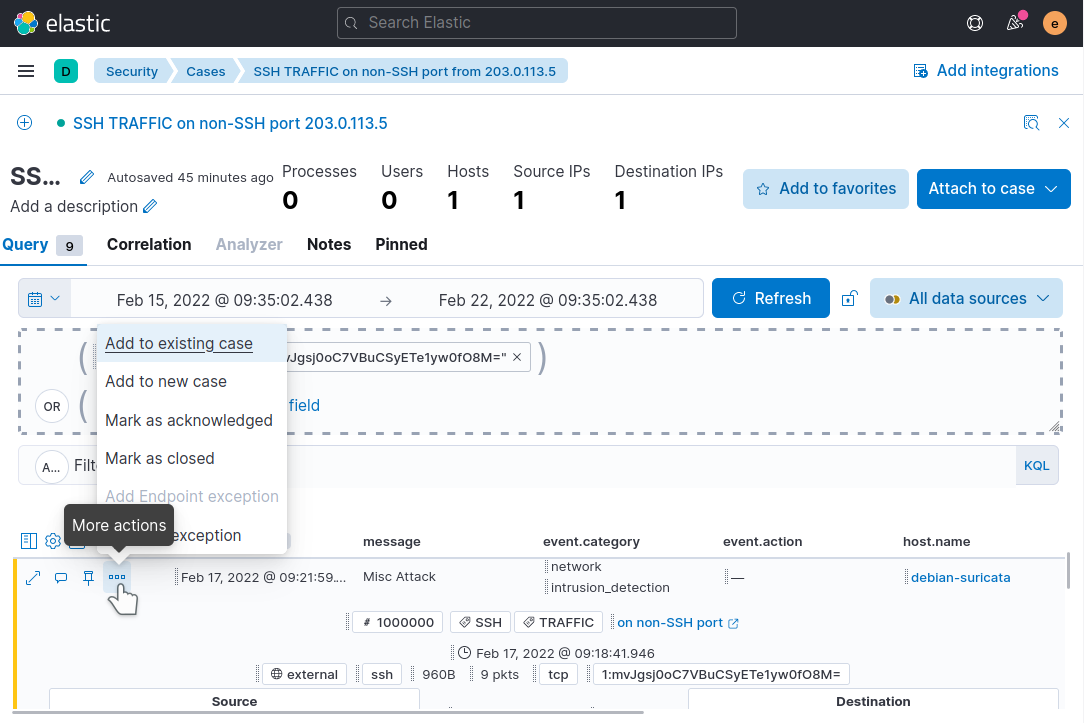The width and height of the screenshot is (1084, 723).
Task: Click the message column header
Action: 391,542
